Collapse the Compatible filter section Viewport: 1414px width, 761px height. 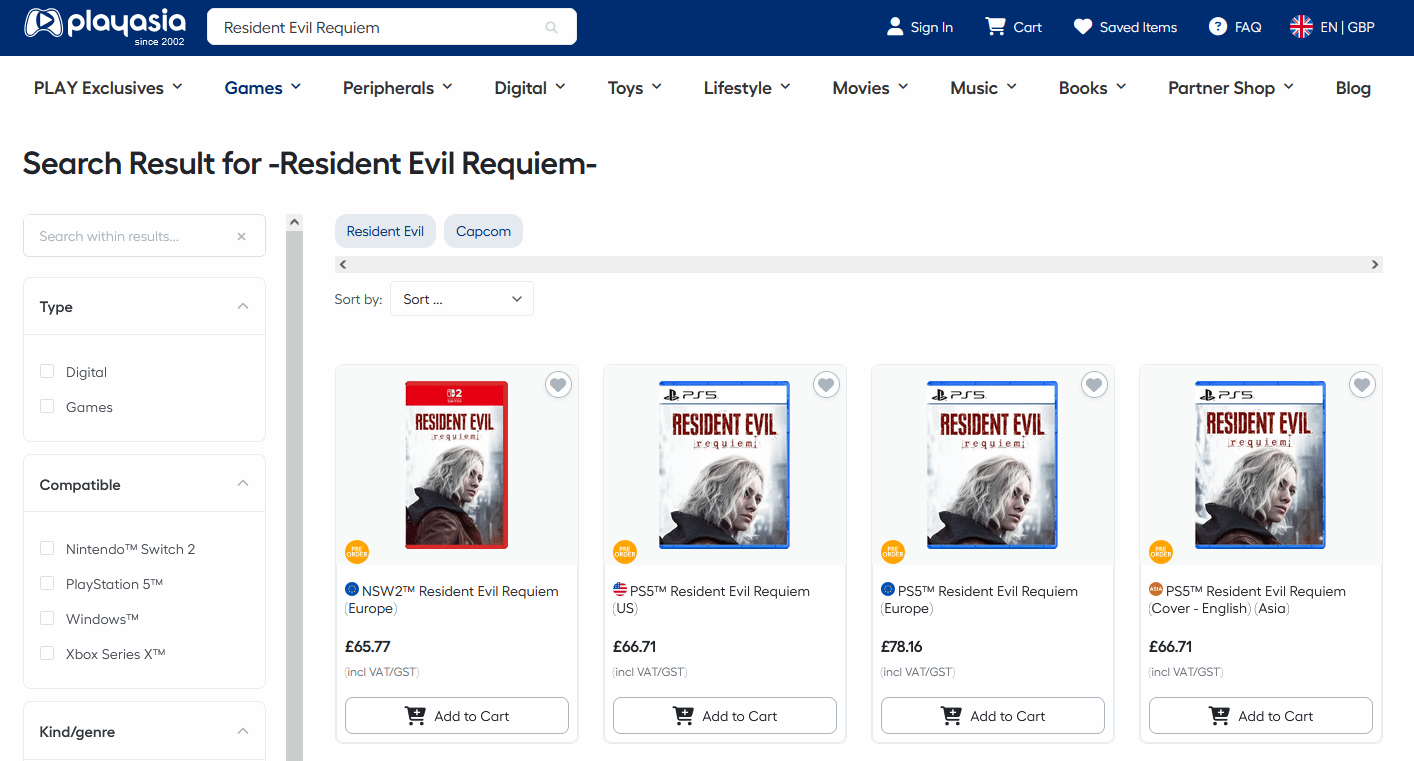point(243,484)
